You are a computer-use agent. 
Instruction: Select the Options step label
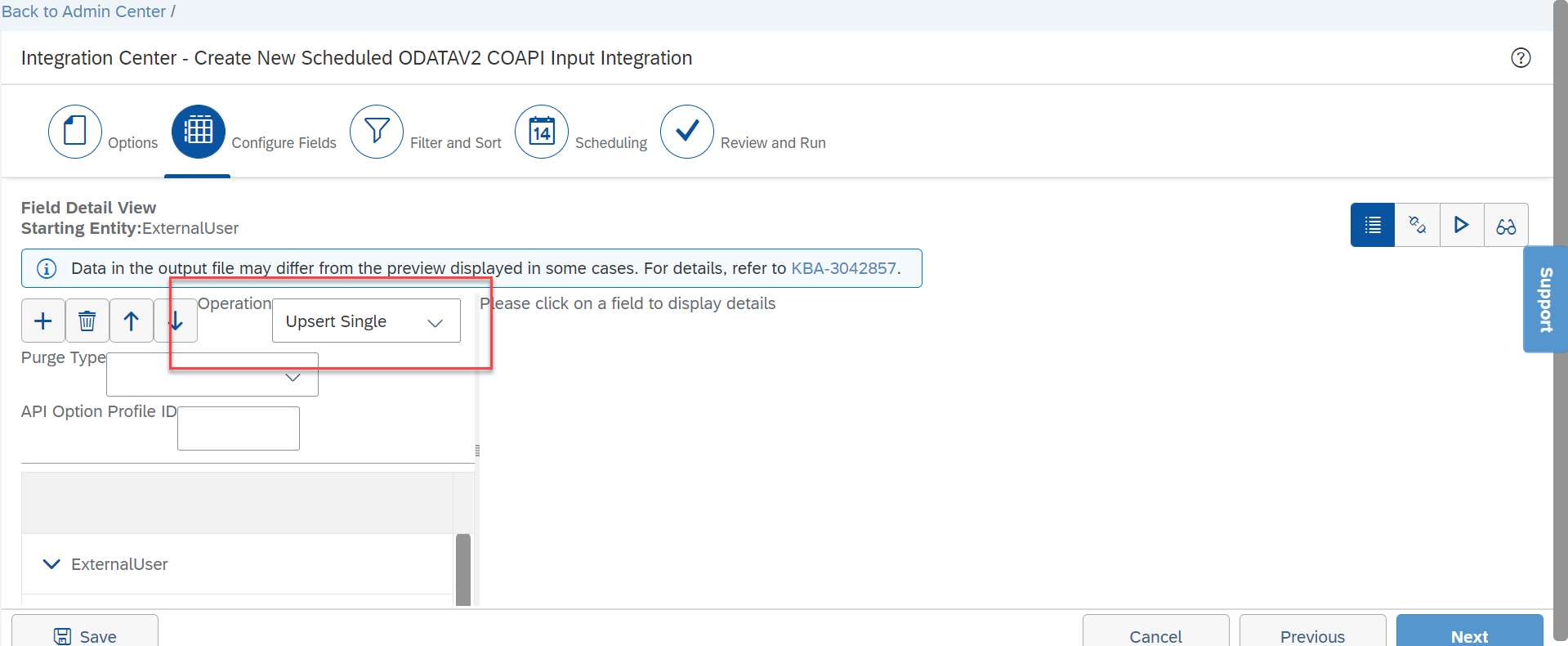(x=133, y=143)
